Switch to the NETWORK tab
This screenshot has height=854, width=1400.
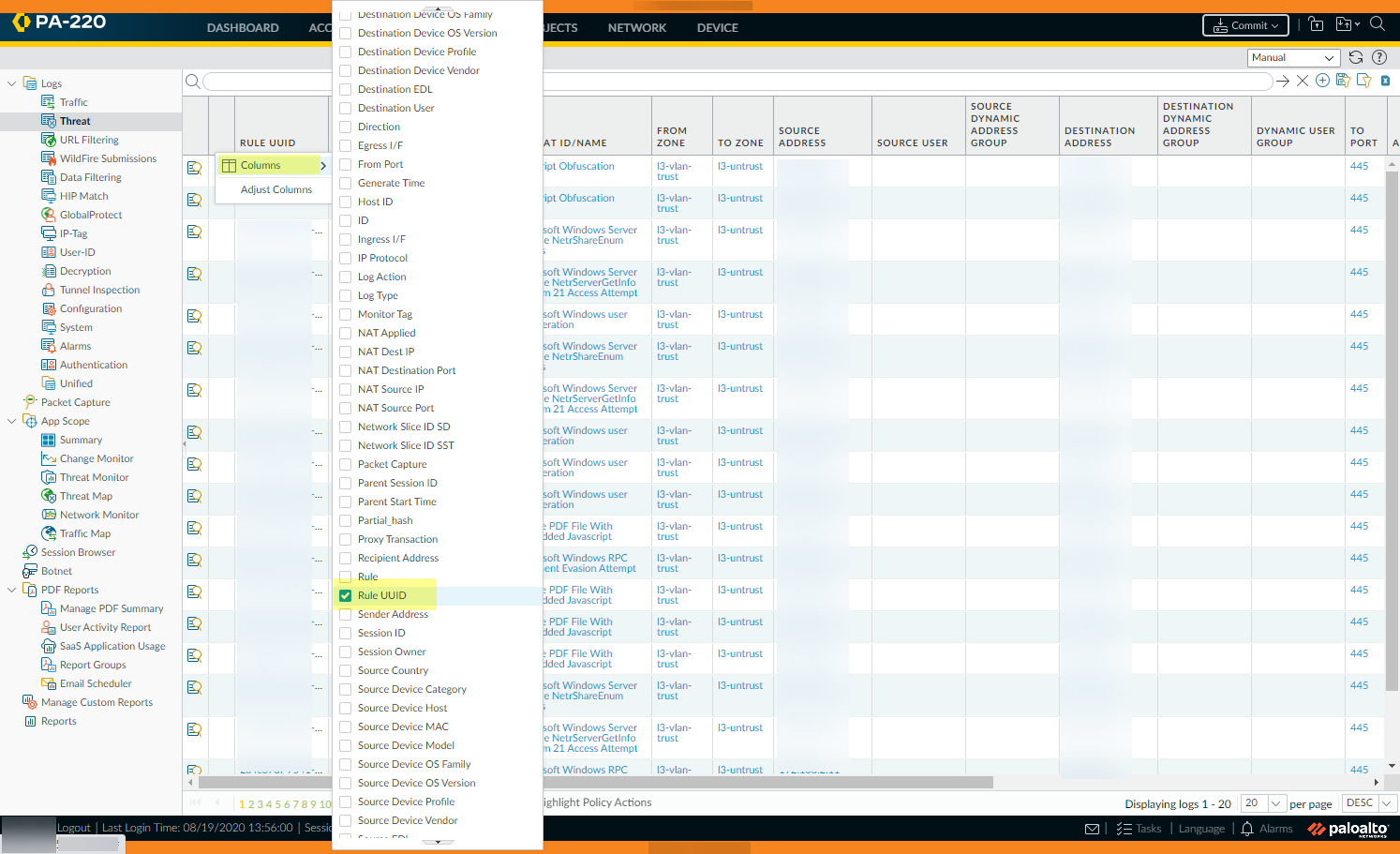(636, 28)
